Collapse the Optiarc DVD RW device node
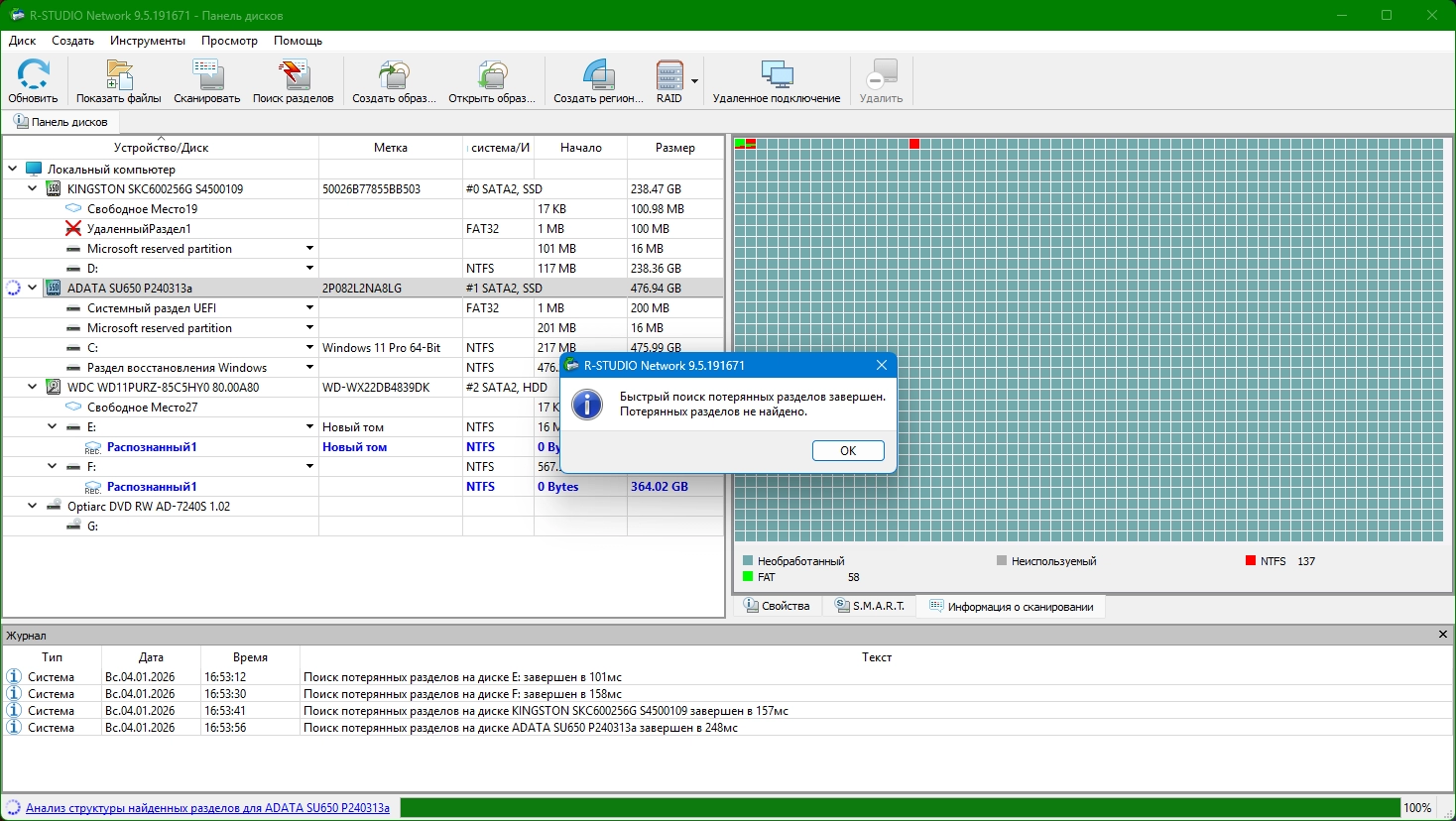 33,506
